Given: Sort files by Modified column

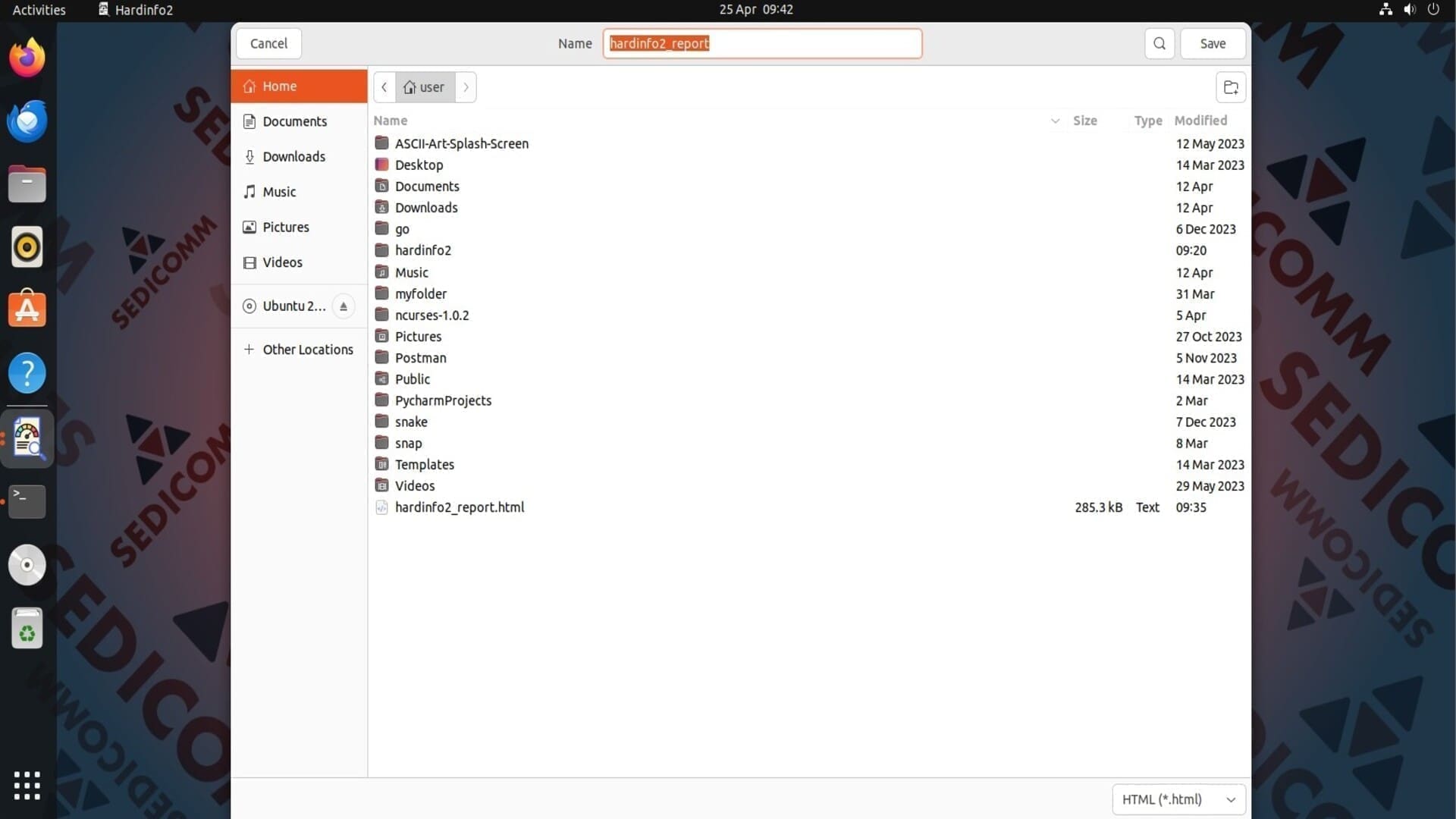Looking at the screenshot, I should [x=1200, y=121].
